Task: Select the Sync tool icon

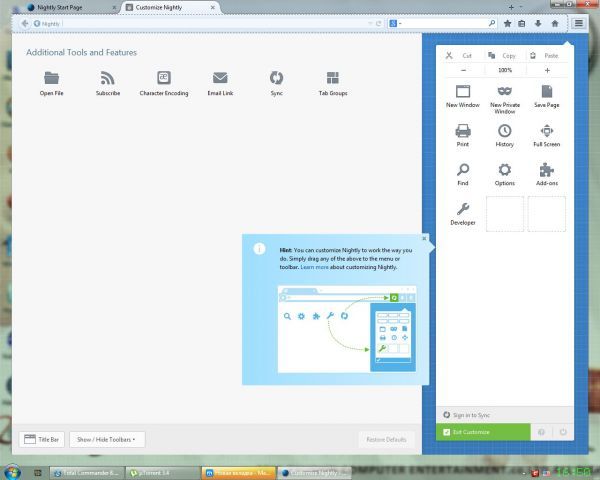Action: [x=276, y=78]
